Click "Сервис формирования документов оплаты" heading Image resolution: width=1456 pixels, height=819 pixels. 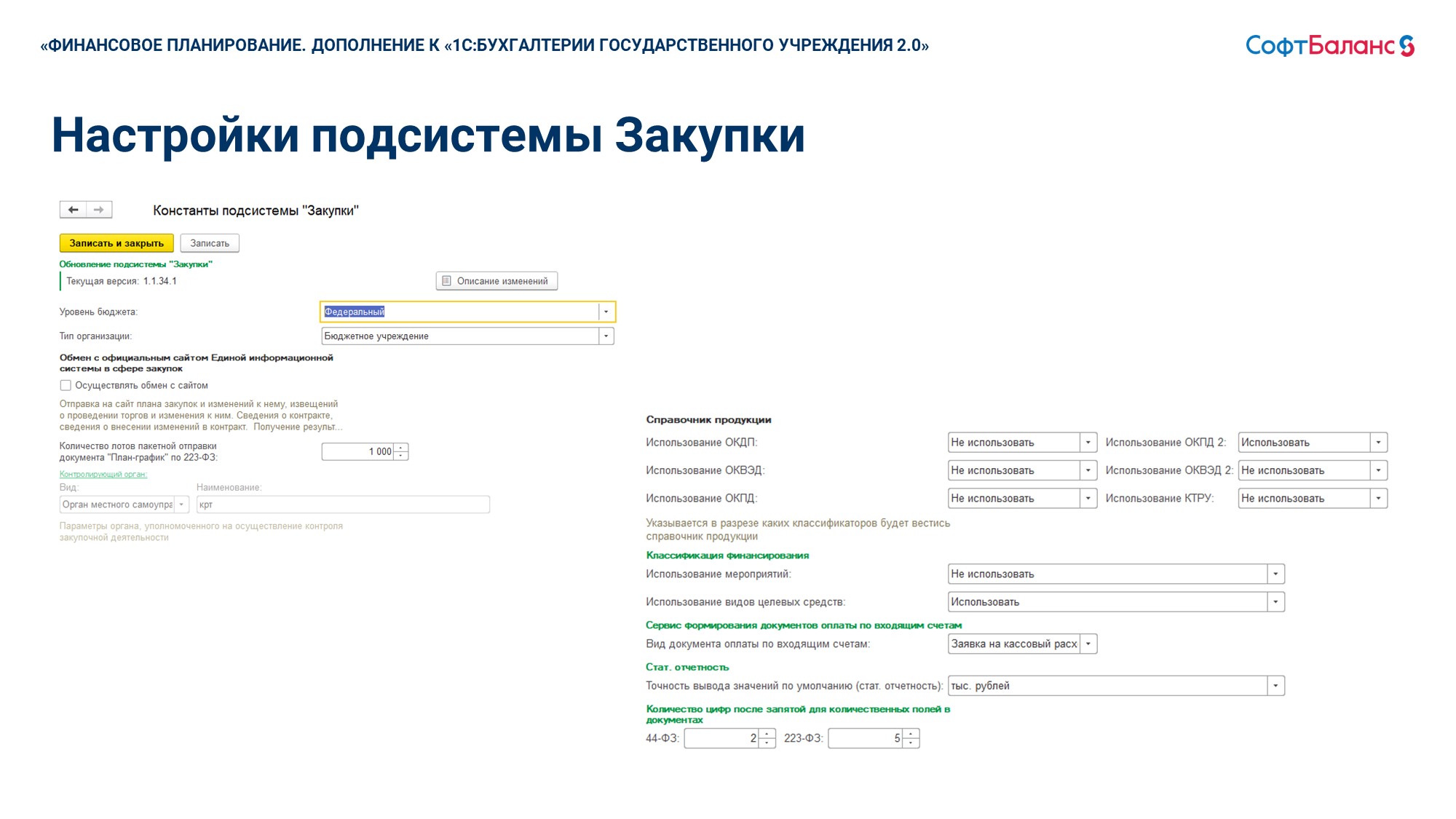tap(804, 625)
